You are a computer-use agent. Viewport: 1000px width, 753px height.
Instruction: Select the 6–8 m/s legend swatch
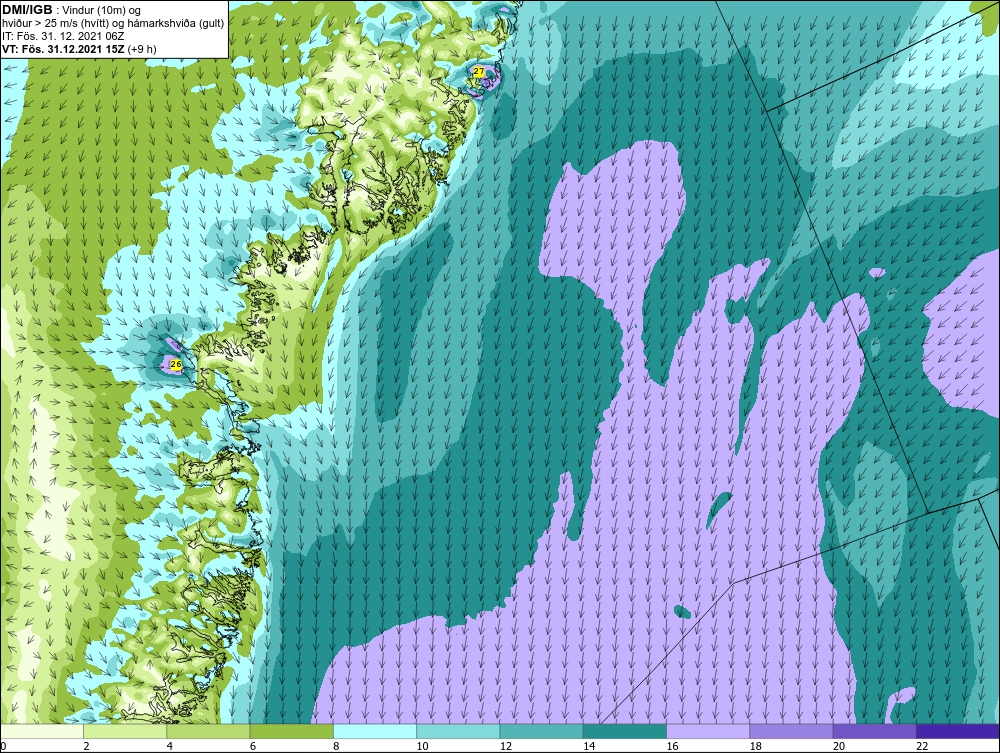(291, 731)
